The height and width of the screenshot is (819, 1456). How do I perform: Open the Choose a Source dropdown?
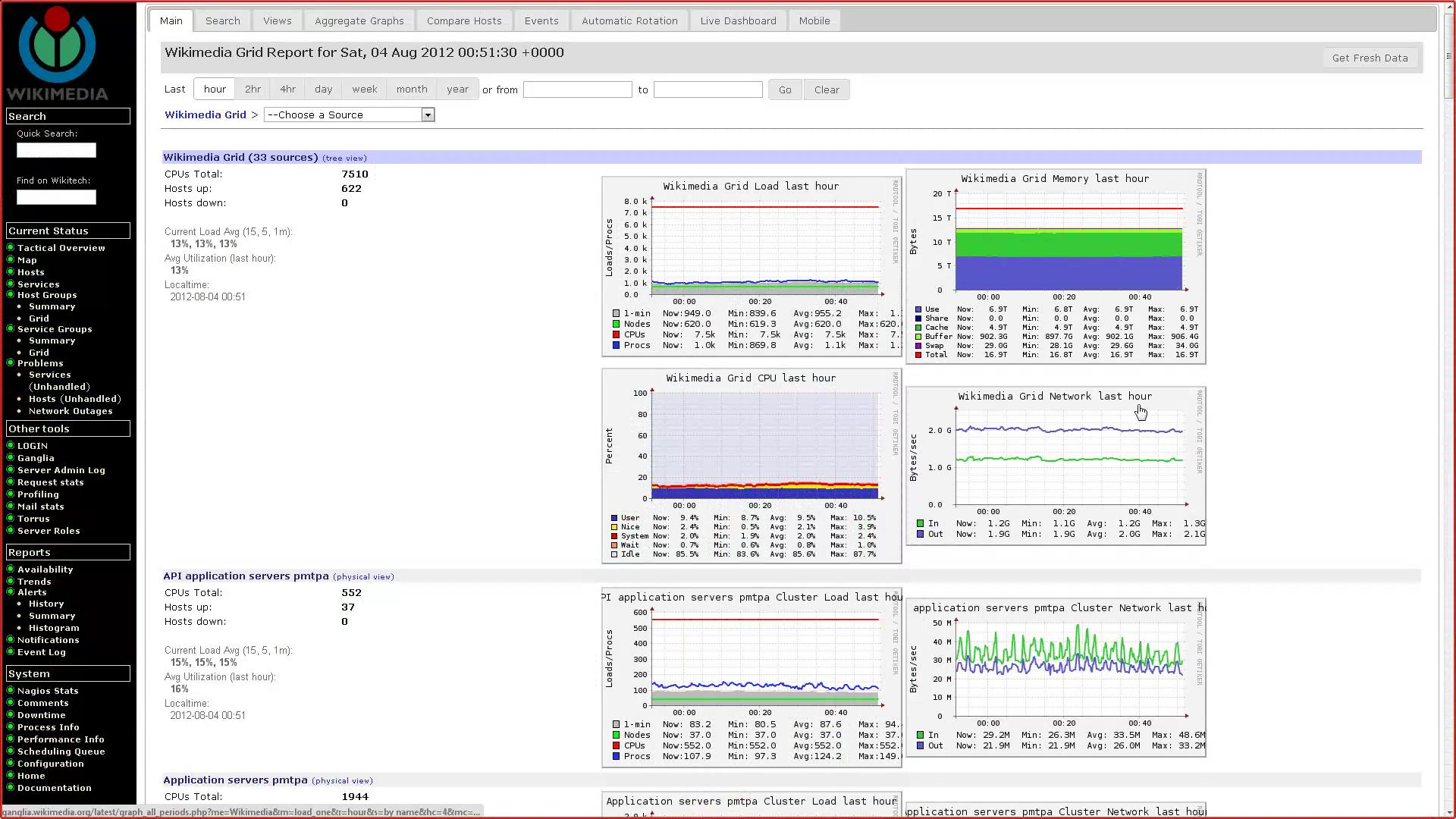pos(349,115)
